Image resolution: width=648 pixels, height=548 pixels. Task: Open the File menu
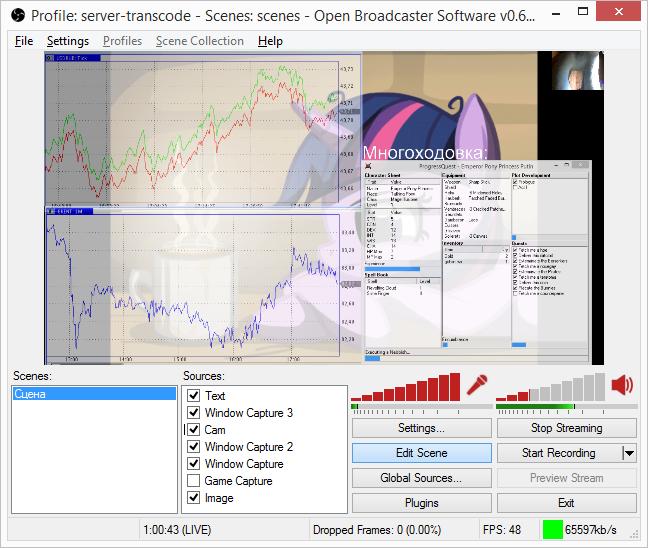24,41
